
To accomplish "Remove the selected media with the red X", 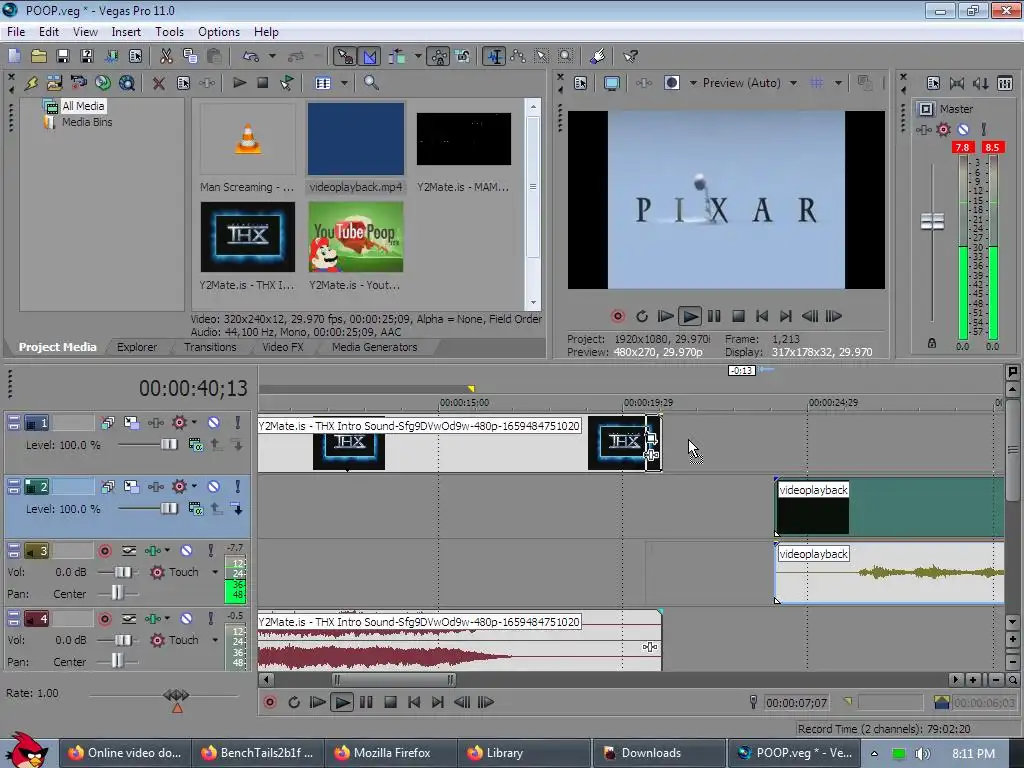I will (x=158, y=83).
